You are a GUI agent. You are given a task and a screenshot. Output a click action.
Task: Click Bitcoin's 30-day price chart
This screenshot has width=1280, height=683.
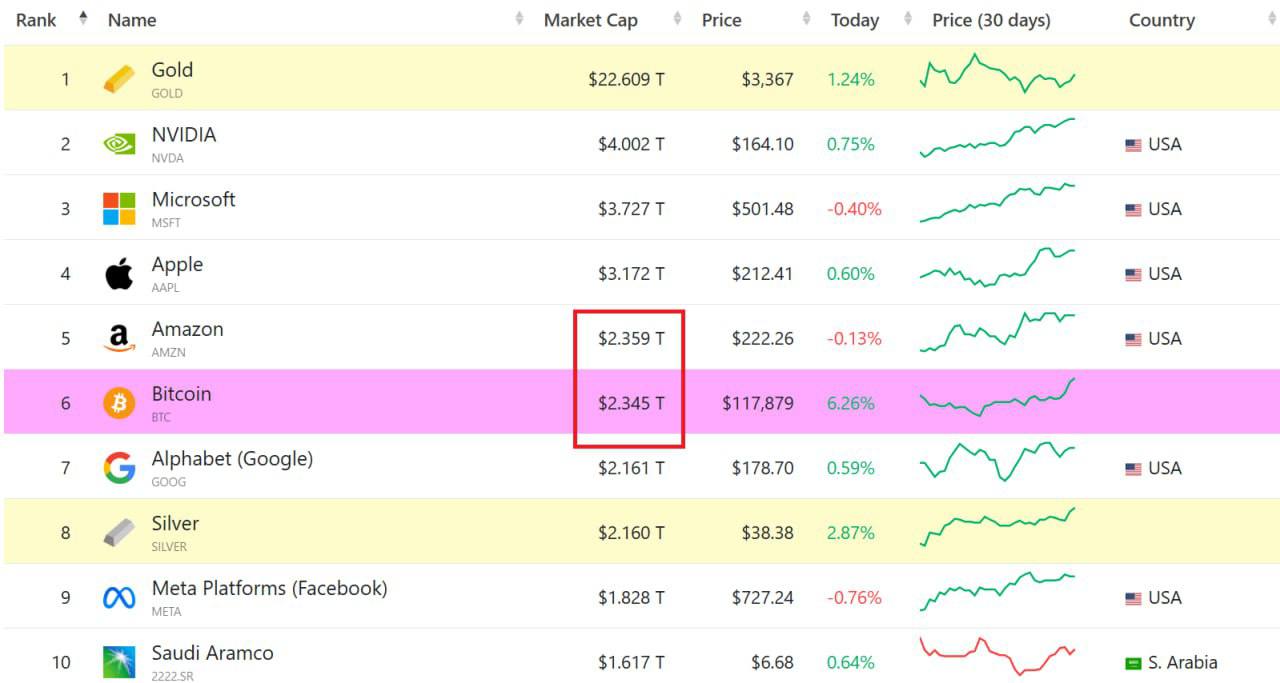pos(997,398)
